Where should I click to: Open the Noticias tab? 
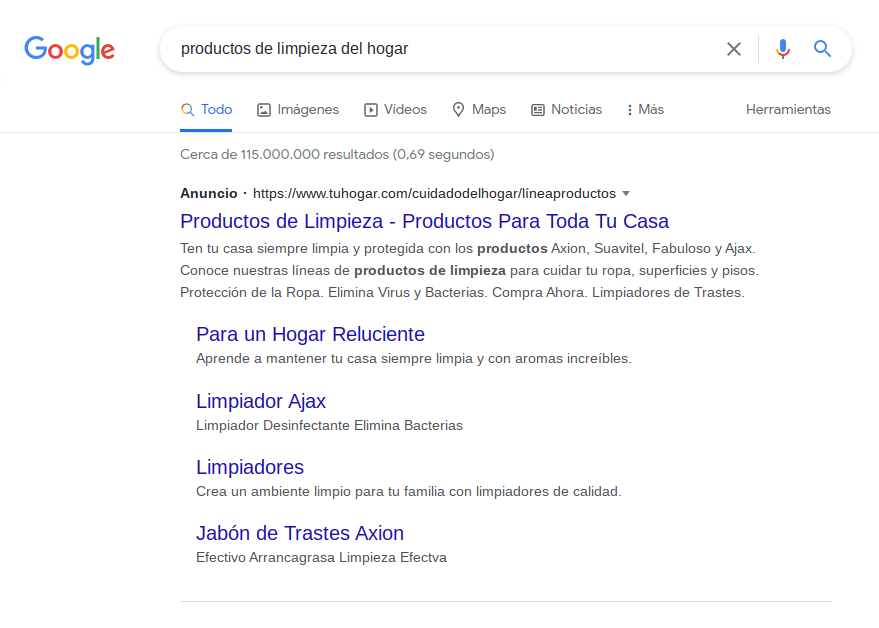566,109
